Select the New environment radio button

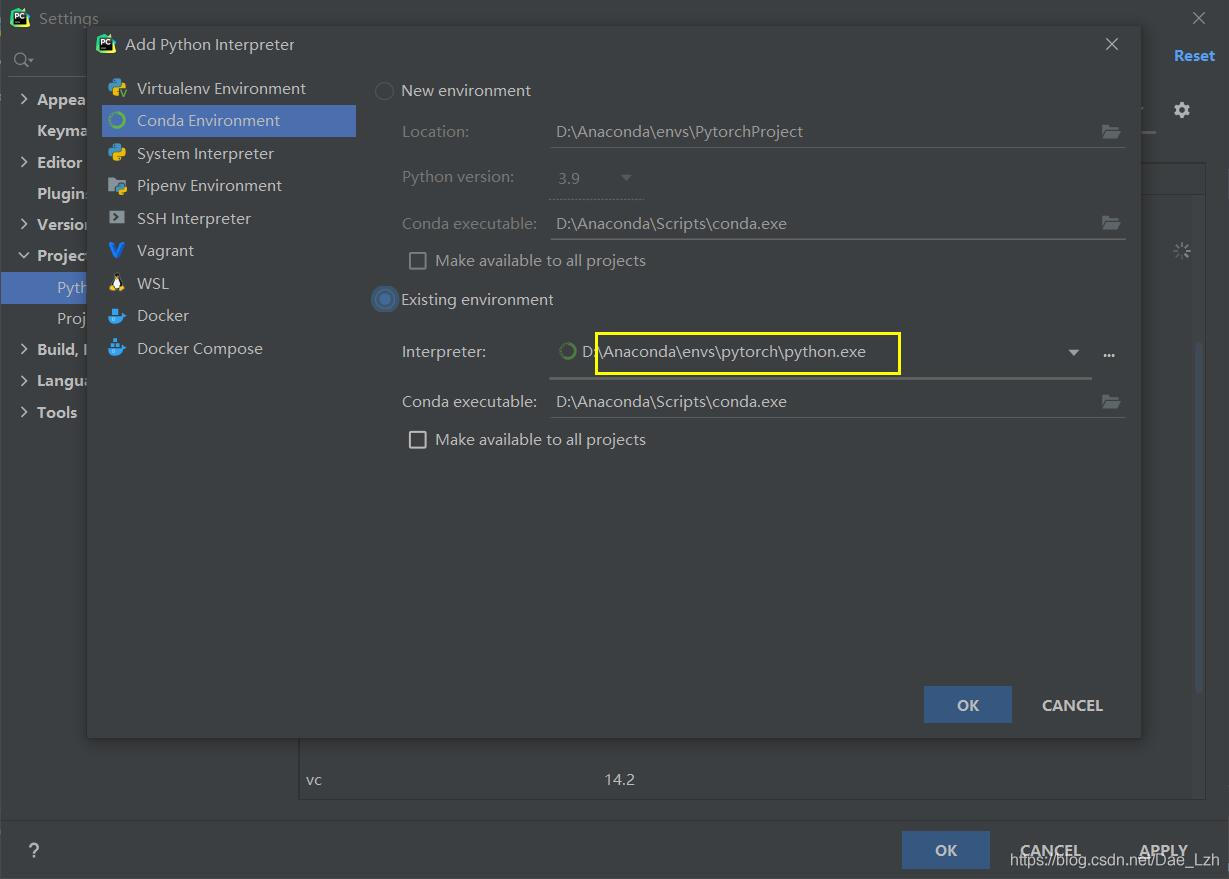(x=384, y=91)
